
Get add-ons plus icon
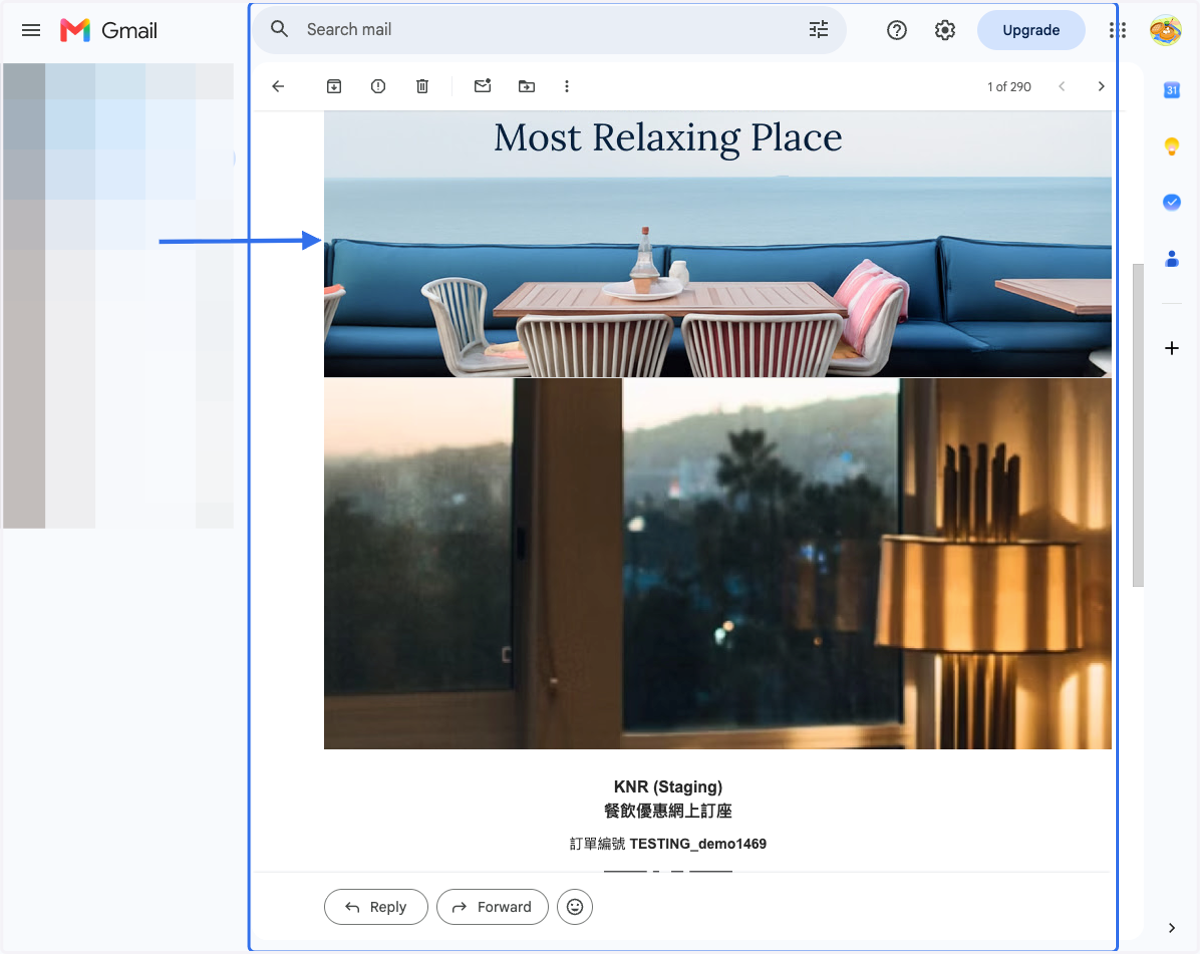1172,348
